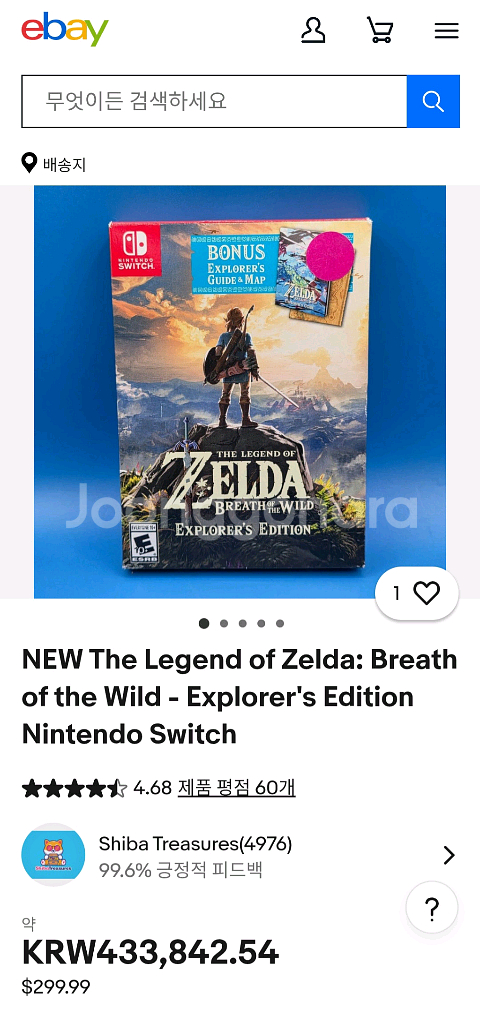Open Shiba Treasures(4976) seller name
480x1024 pixels.
pos(195,844)
